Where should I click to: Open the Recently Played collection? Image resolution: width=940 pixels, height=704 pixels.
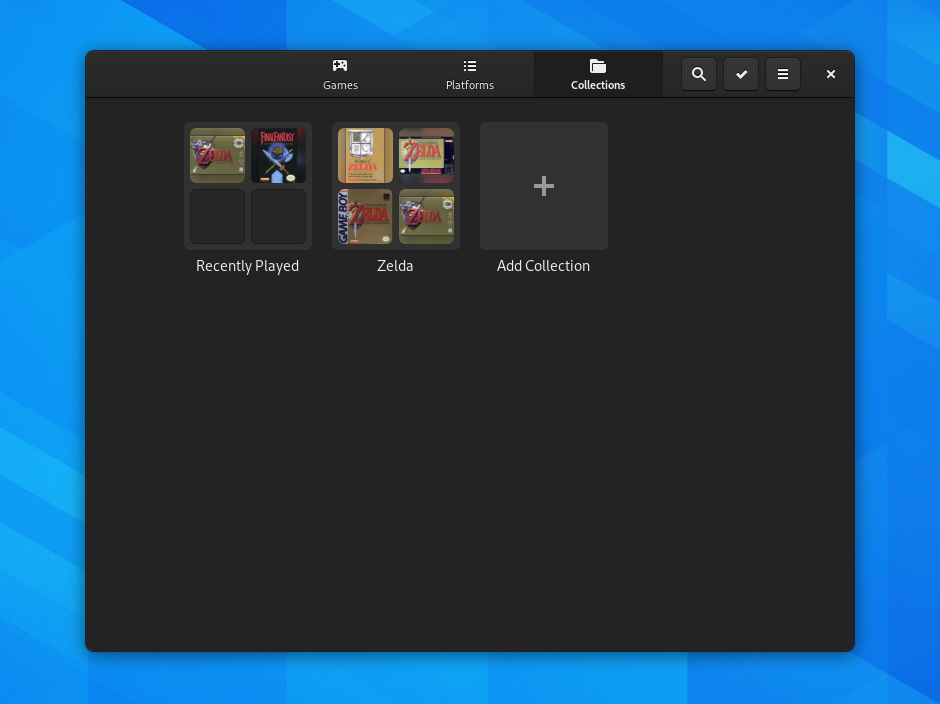point(247,186)
